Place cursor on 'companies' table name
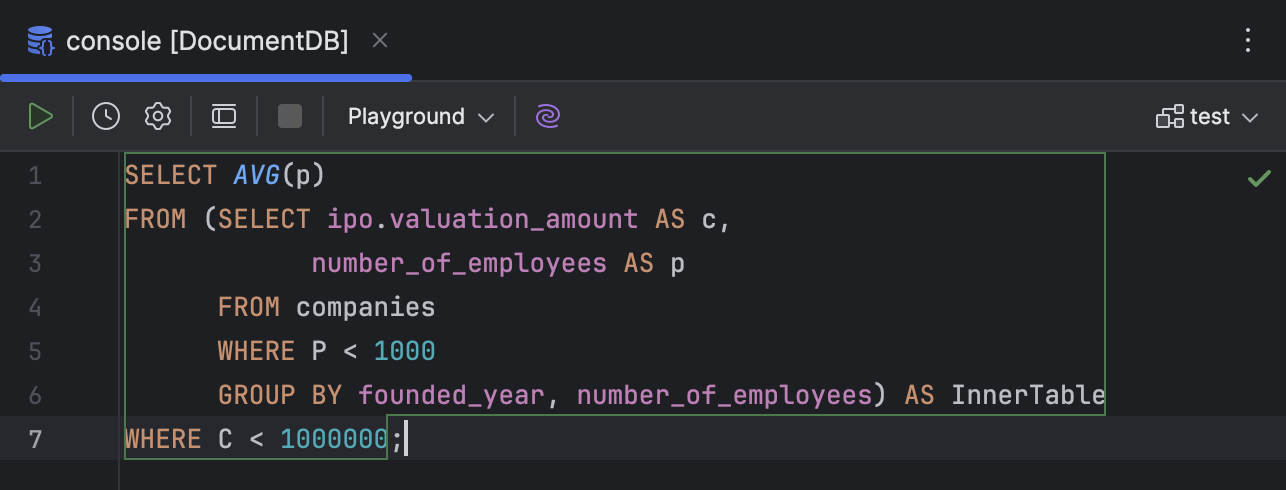Screen dimensions: 1286x490 click(365, 307)
